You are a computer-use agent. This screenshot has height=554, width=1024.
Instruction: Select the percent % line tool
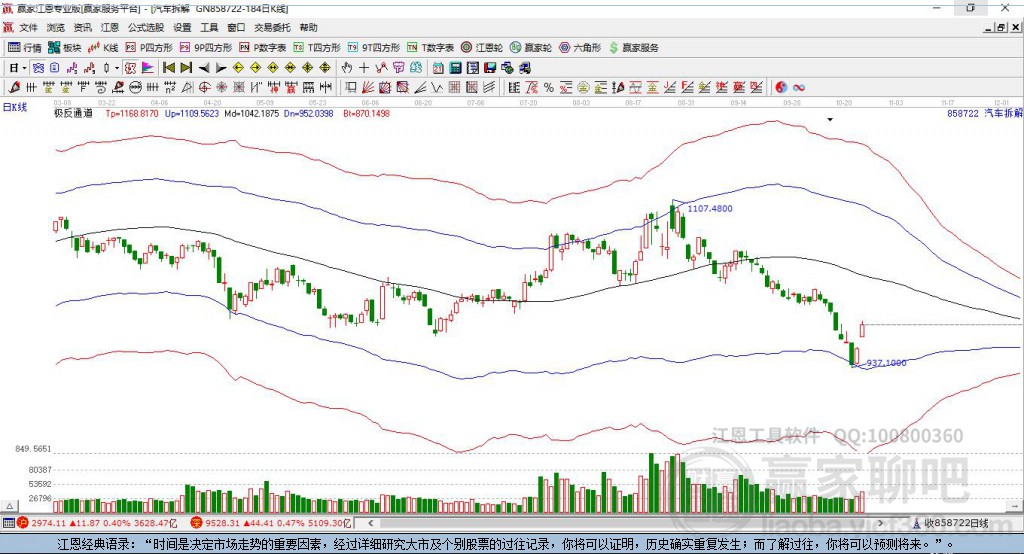tap(549, 87)
